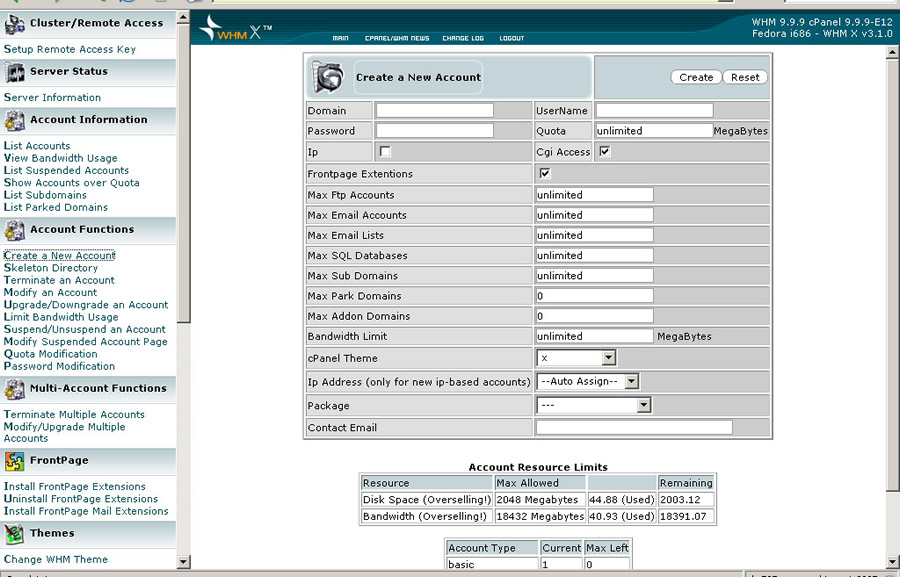The image size is (900, 577).
Task: Click the Max Park Domains field
Action: point(595,296)
